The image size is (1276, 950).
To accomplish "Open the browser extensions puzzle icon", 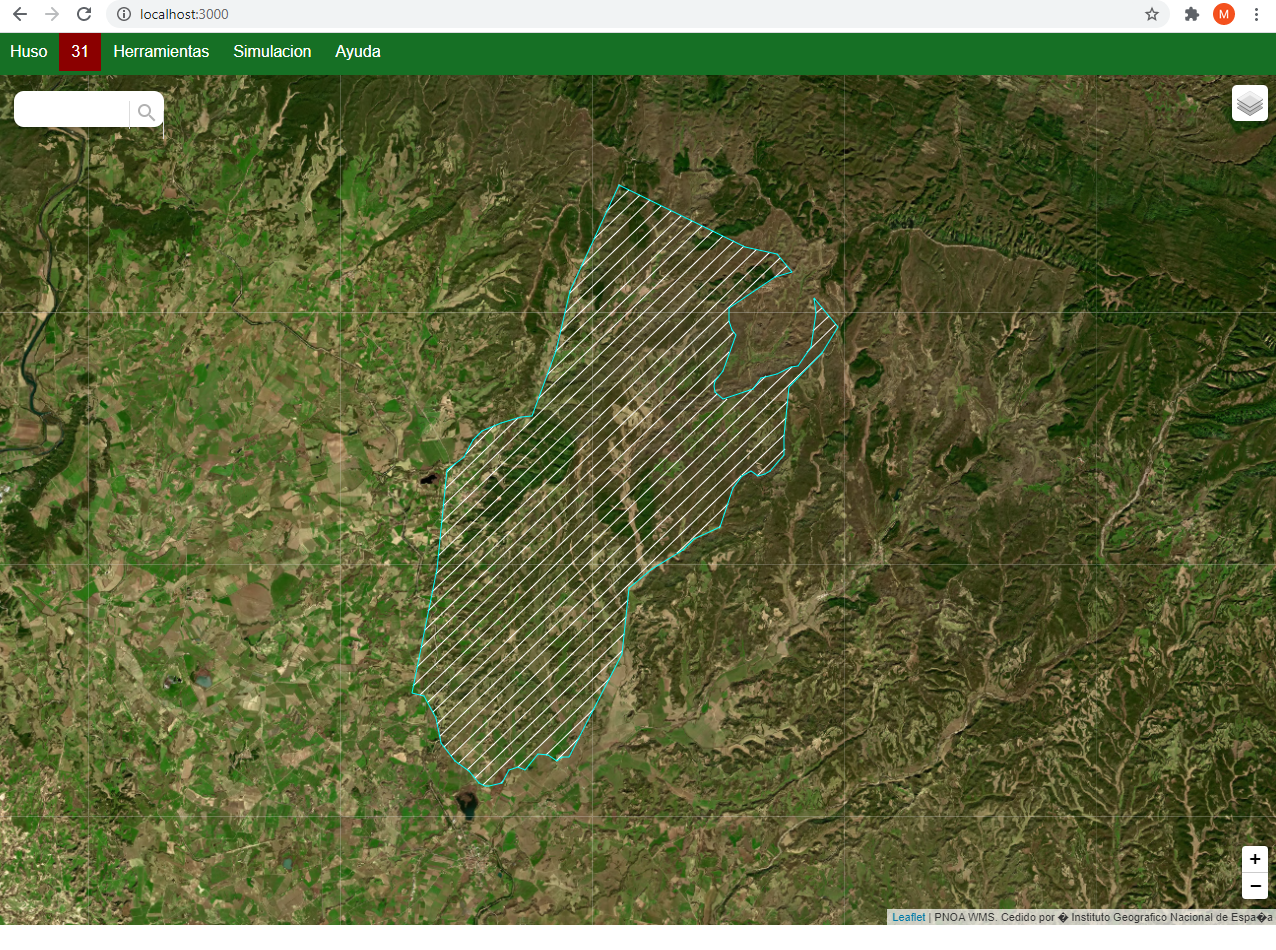I will [x=1191, y=14].
